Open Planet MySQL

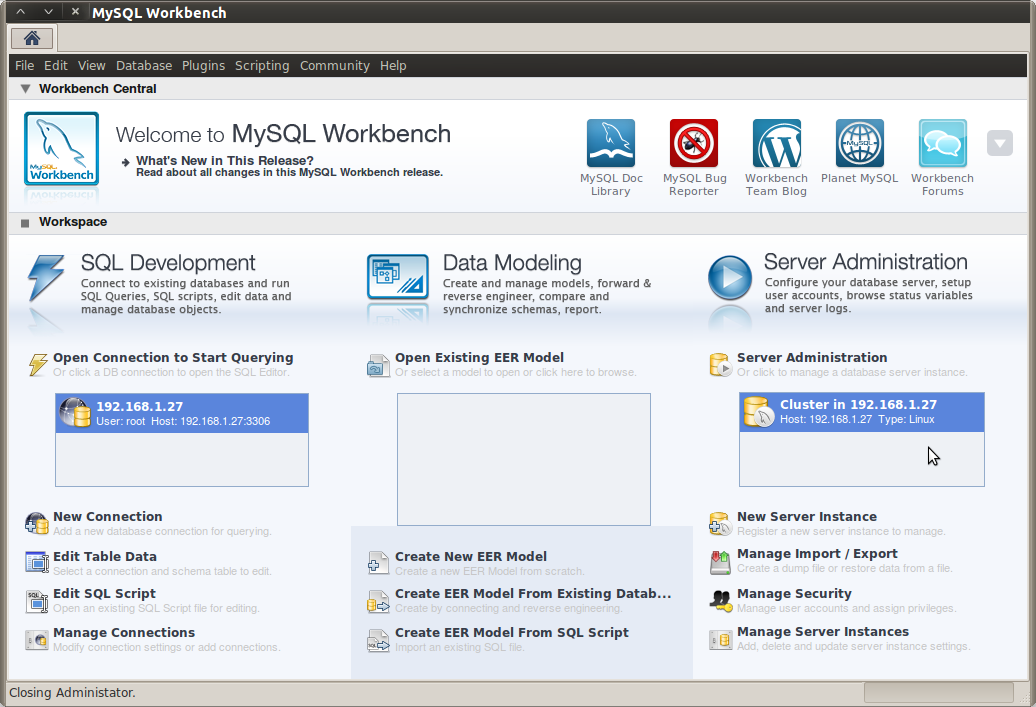point(859,143)
